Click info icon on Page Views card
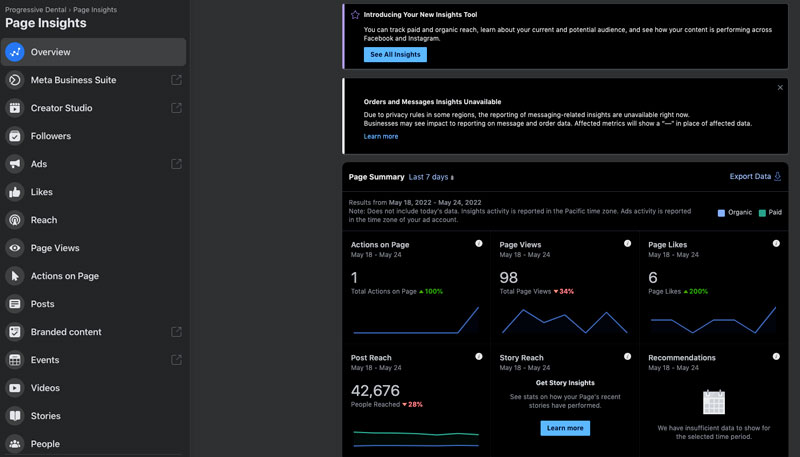 click(x=628, y=244)
